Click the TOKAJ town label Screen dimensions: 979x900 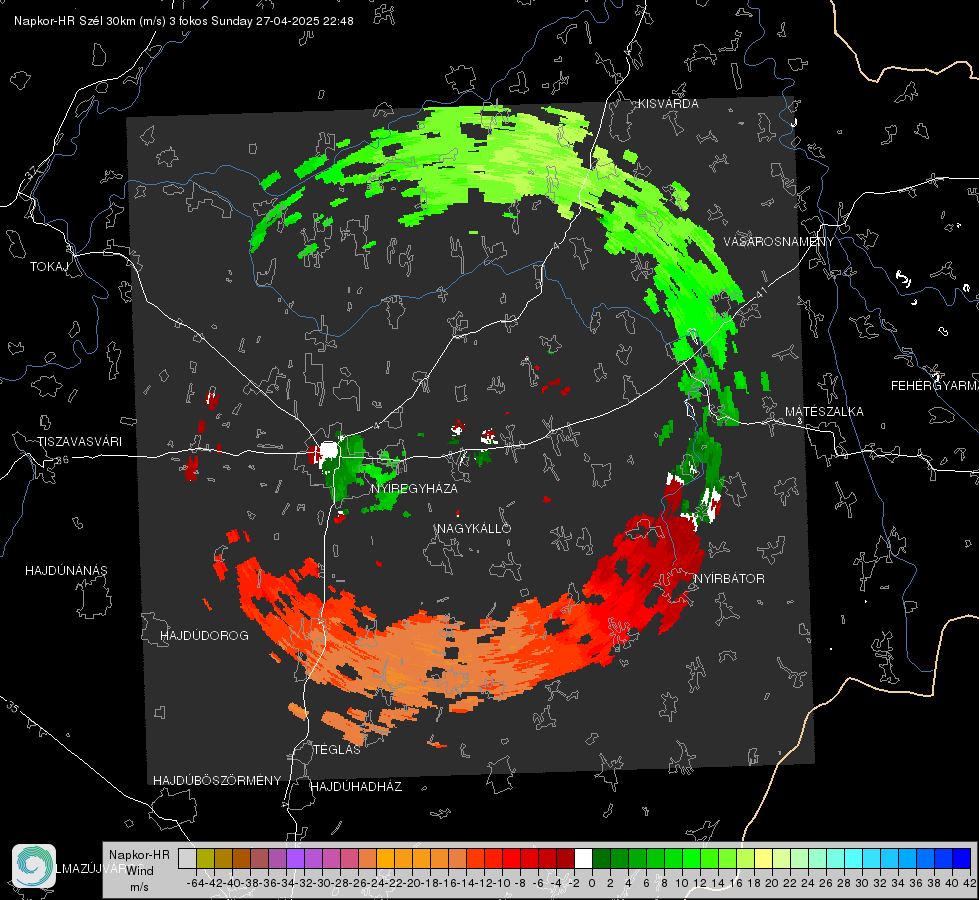pos(49,267)
